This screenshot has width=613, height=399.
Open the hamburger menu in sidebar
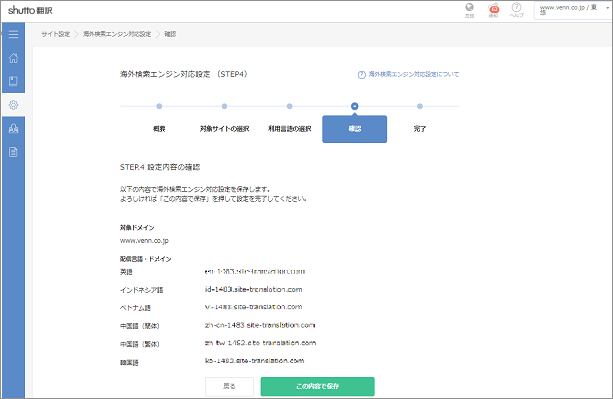pos(13,34)
